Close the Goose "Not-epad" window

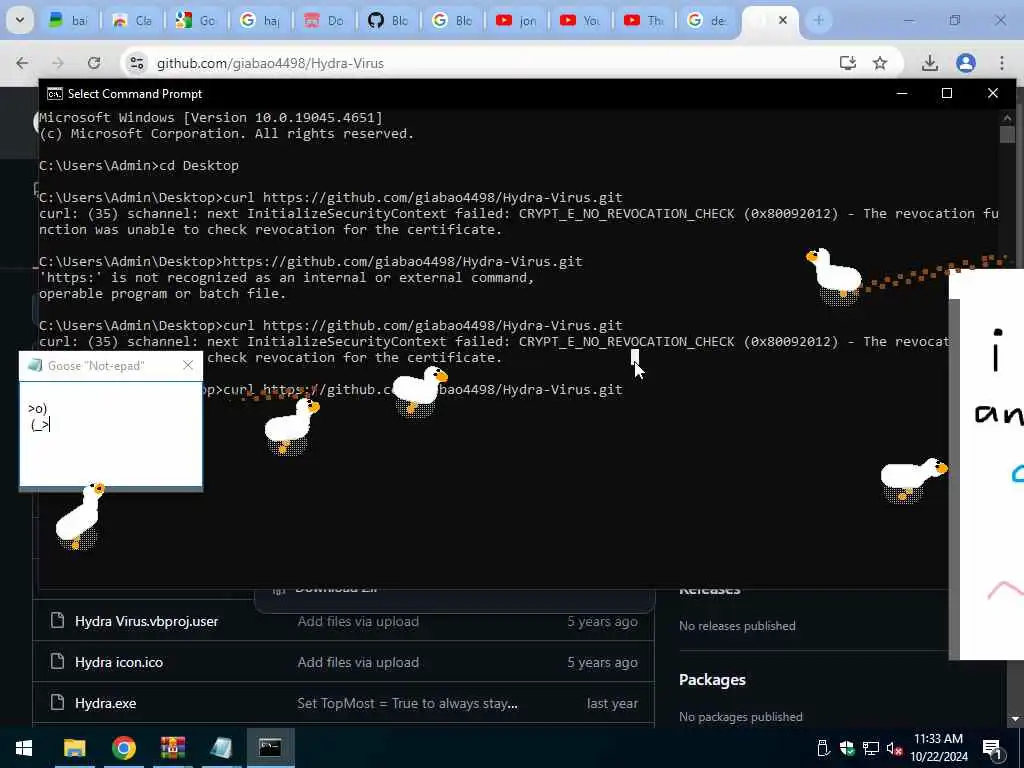(188, 365)
